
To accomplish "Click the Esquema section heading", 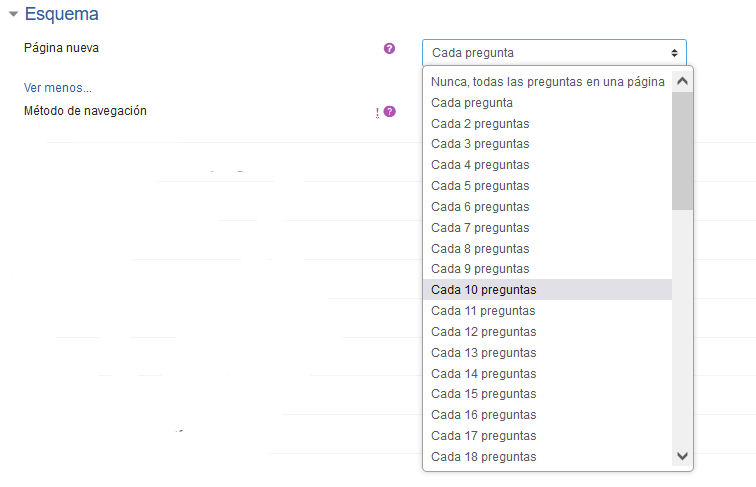I will click(x=61, y=14).
